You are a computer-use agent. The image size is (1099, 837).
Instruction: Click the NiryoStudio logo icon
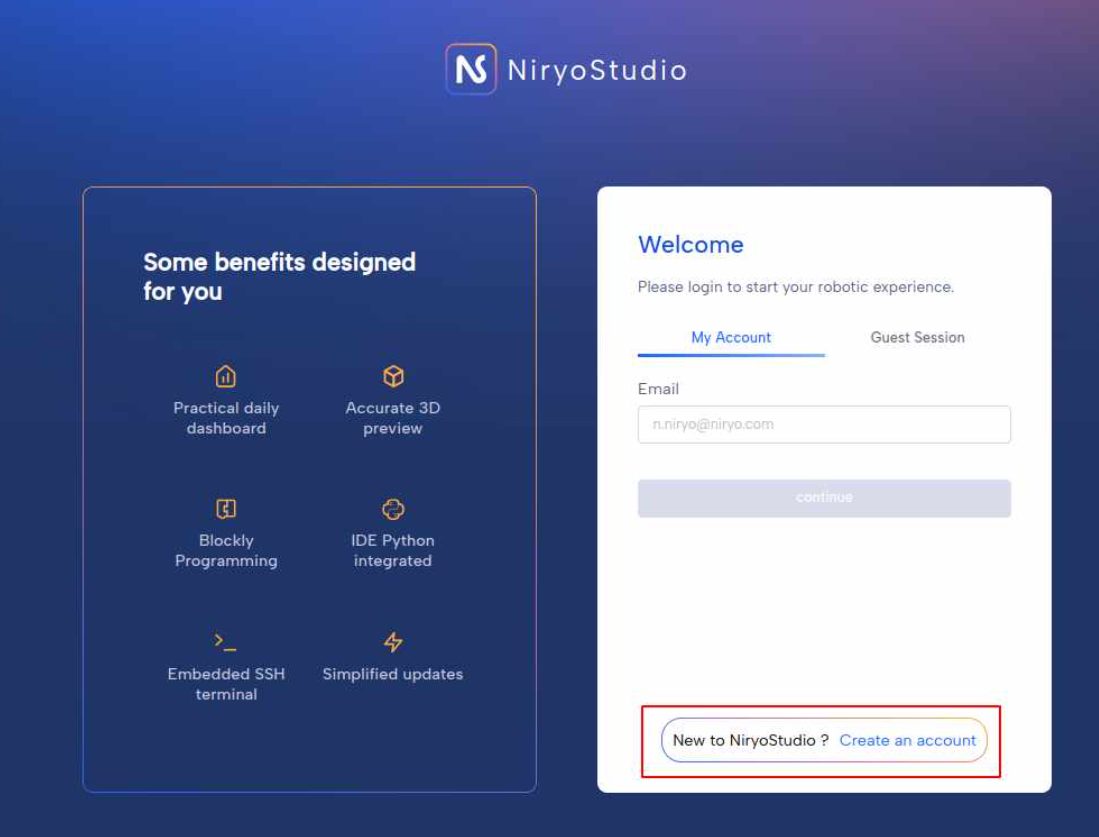tap(471, 69)
